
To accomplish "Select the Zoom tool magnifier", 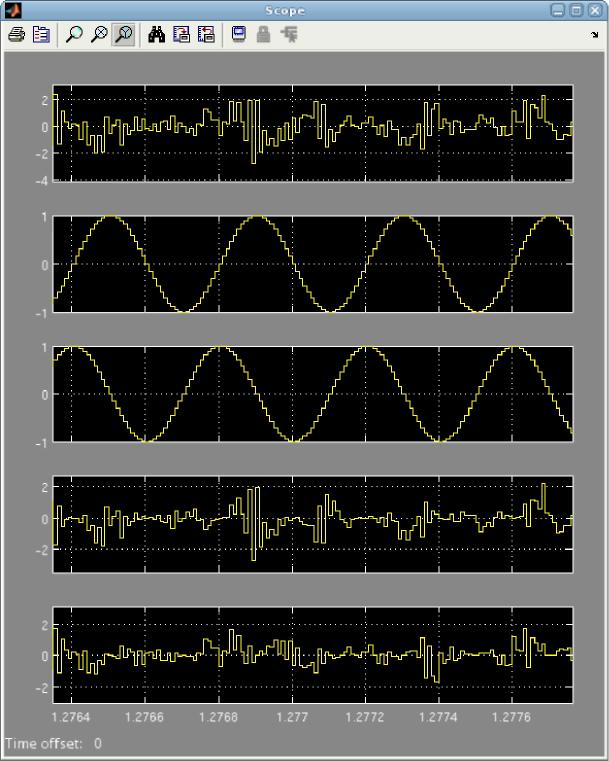I will tap(74, 34).
